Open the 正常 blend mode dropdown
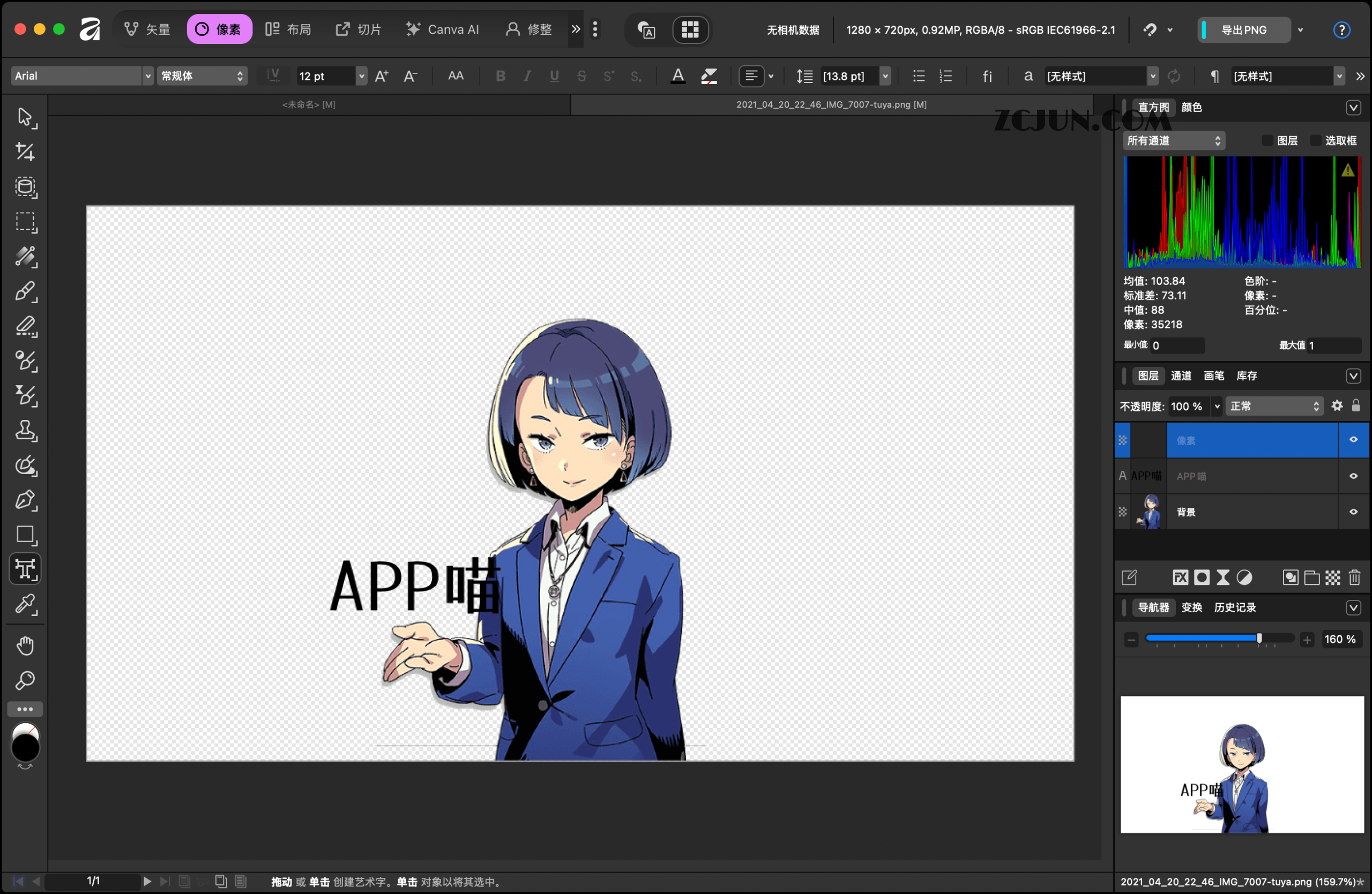1372x894 pixels. [x=1274, y=406]
